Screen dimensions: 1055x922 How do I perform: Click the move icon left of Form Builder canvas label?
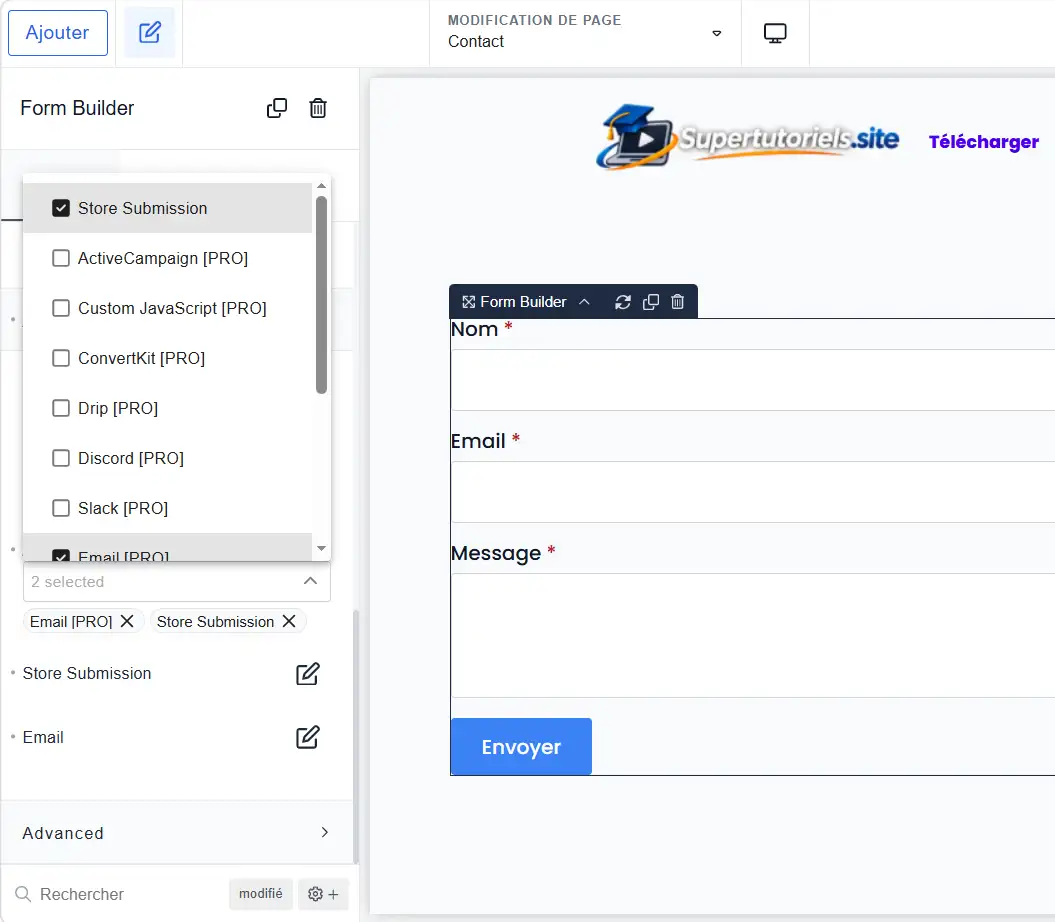[x=468, y=302]
